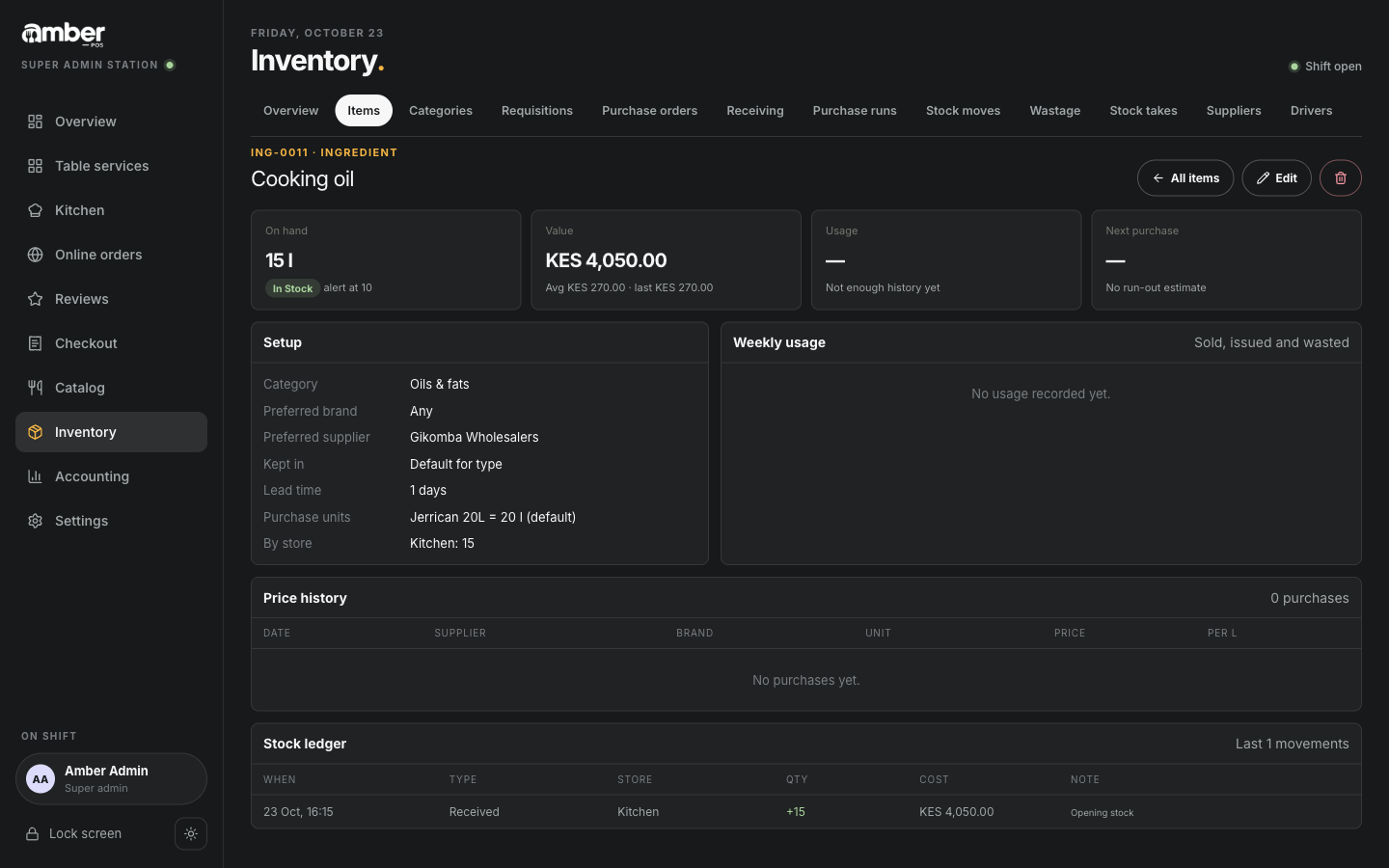Click the Received ledger entry type
Viewport: 1389px width, 868px height.
(x=475, y=812)
